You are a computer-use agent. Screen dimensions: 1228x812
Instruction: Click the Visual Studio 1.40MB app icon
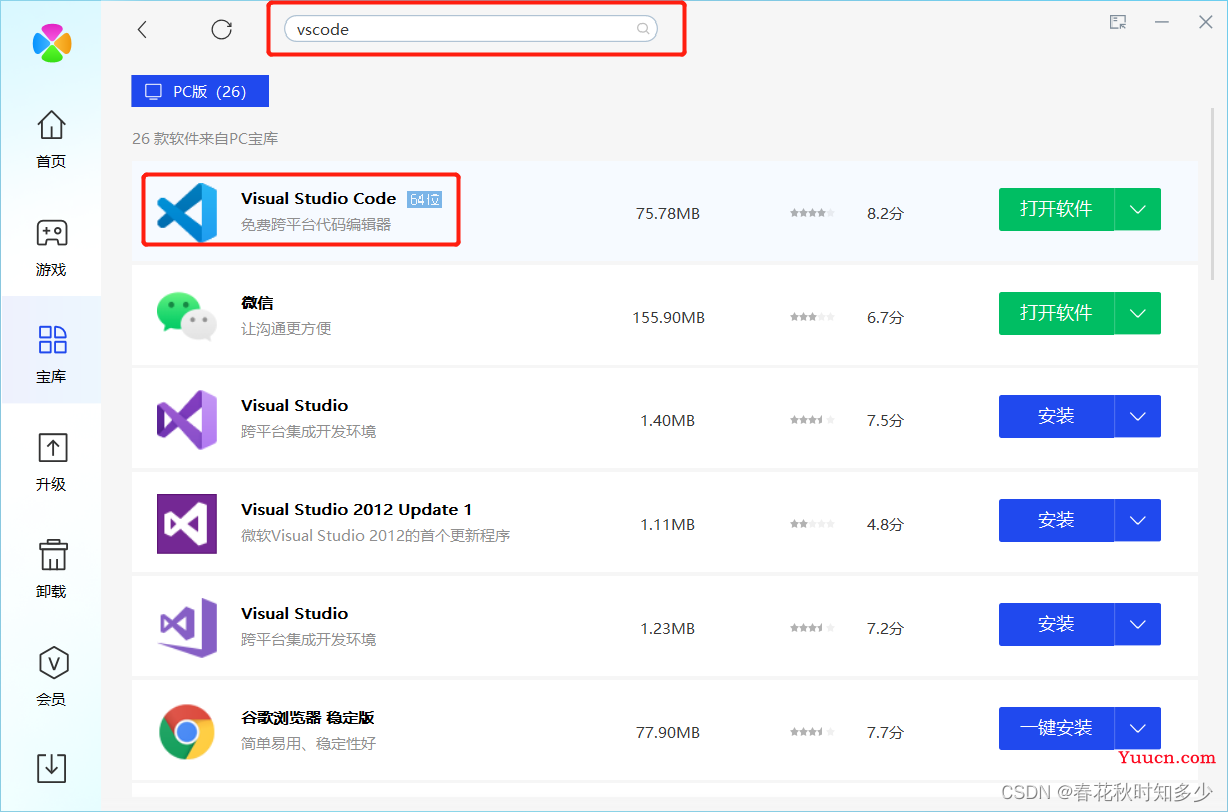(x=187, y=420)
